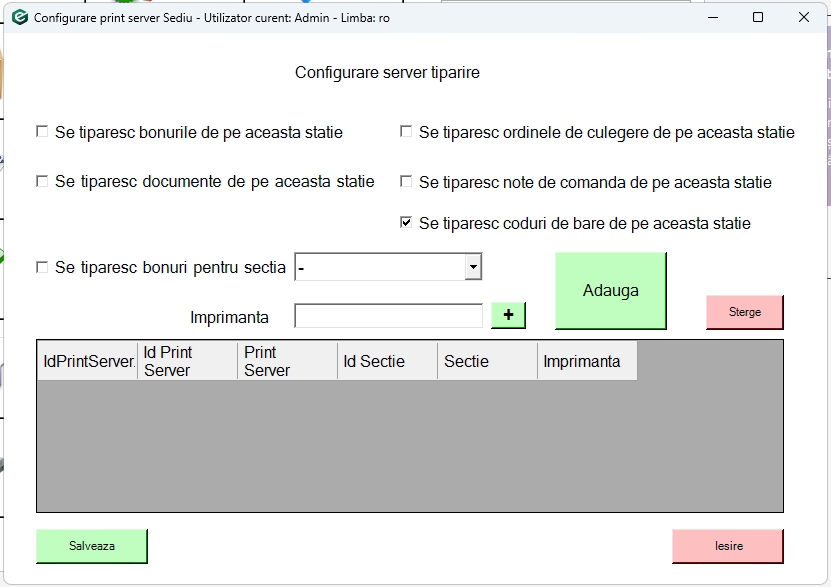The image size is (831, 587).
Task: Click the 'Id Sectie' column header
Action: (387, 361)
